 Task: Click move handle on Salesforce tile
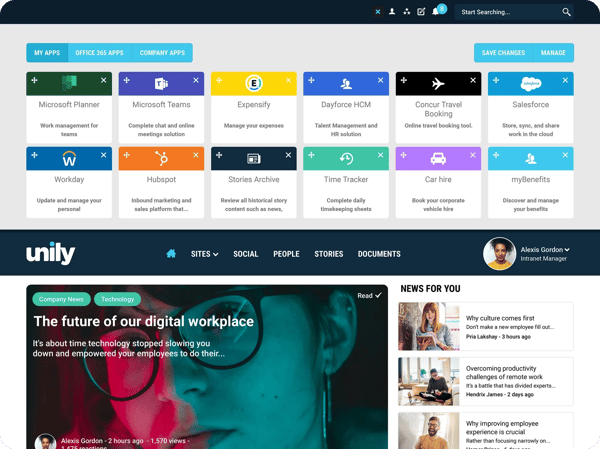pos(496,80)
